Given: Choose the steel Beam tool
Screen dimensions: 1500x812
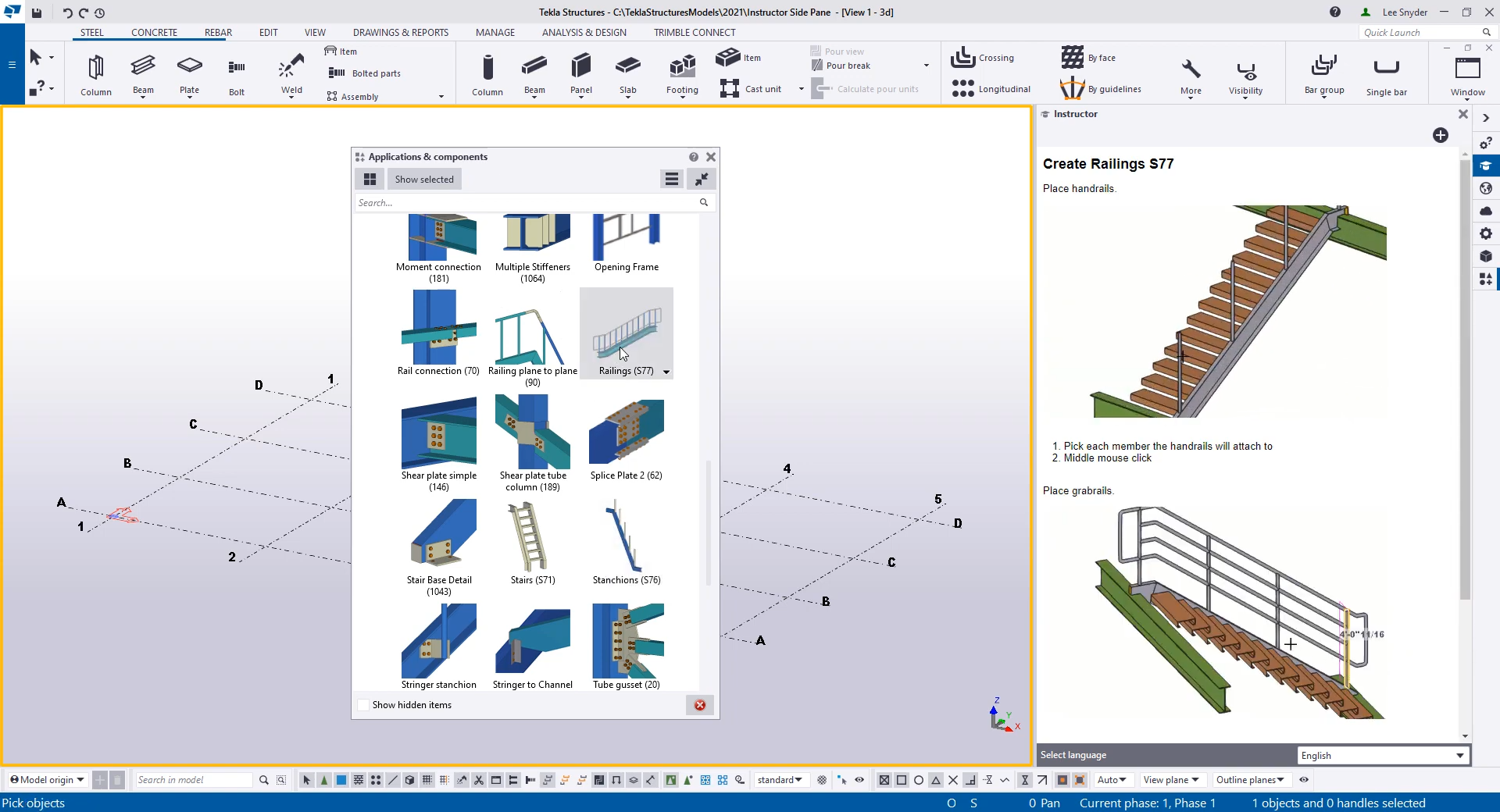Looking at the screenshot, I should pyautogui.click(x=143, y=75).
